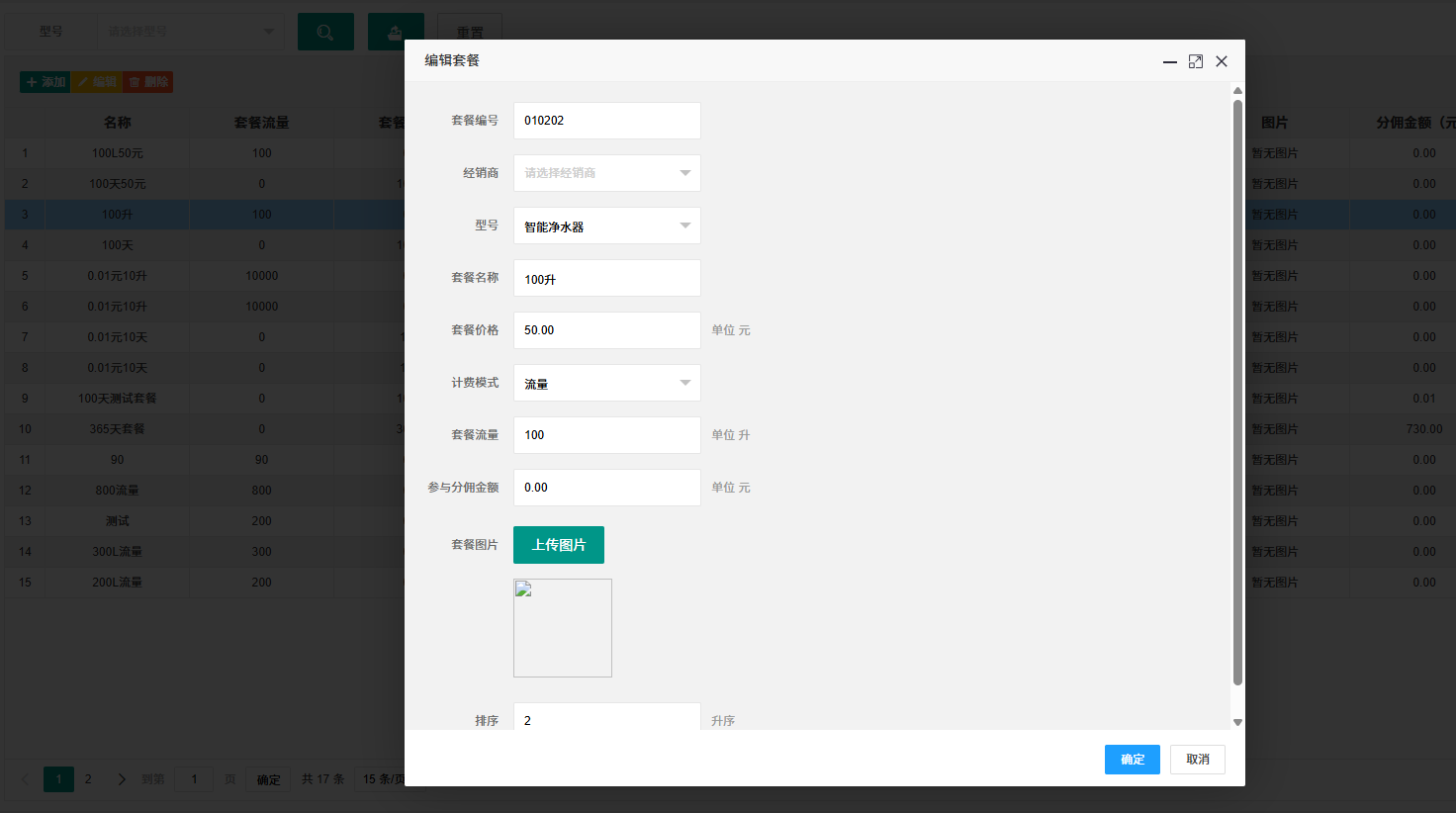
Task: Click the scrollbar down arrow in dialog
Action: click(x=1237, y=722)
